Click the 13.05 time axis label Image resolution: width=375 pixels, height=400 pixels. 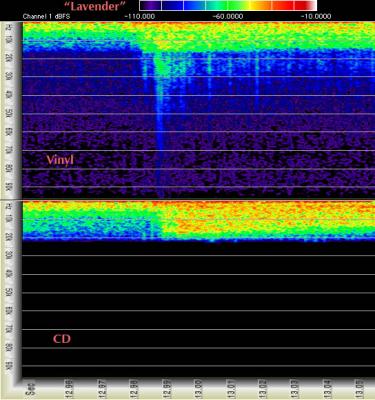click(360, 388)
